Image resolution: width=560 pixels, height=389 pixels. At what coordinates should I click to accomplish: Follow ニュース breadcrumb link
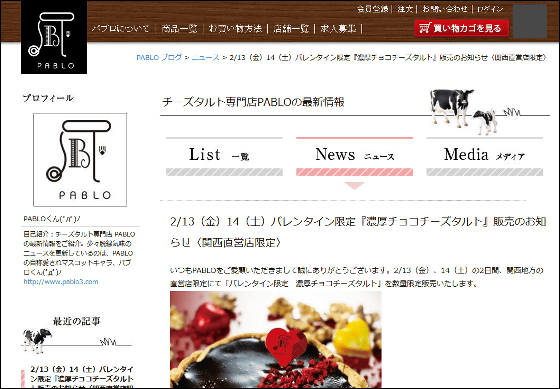pos(206,57)
